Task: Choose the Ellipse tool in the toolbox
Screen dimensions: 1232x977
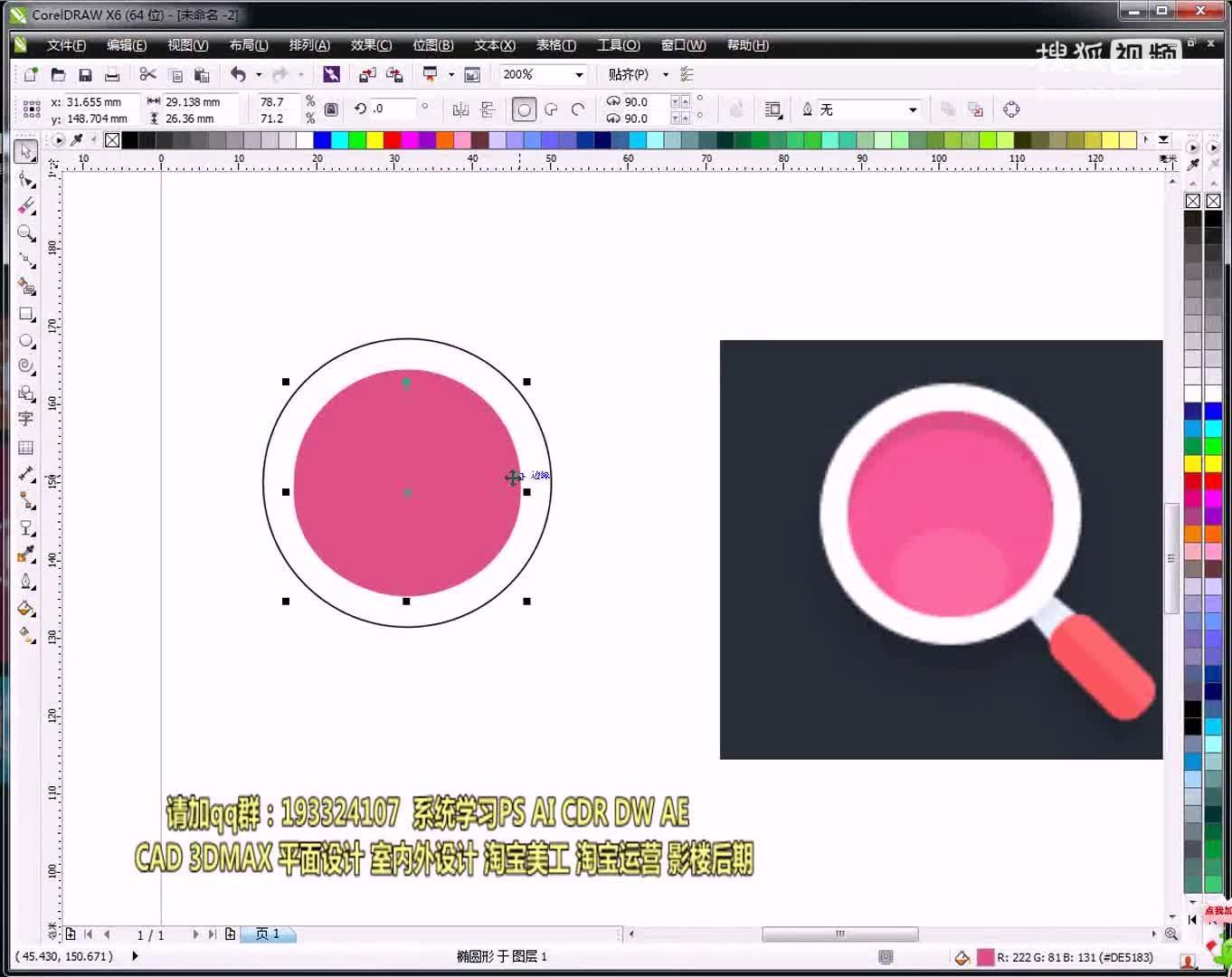Action: tap(26, 341)
